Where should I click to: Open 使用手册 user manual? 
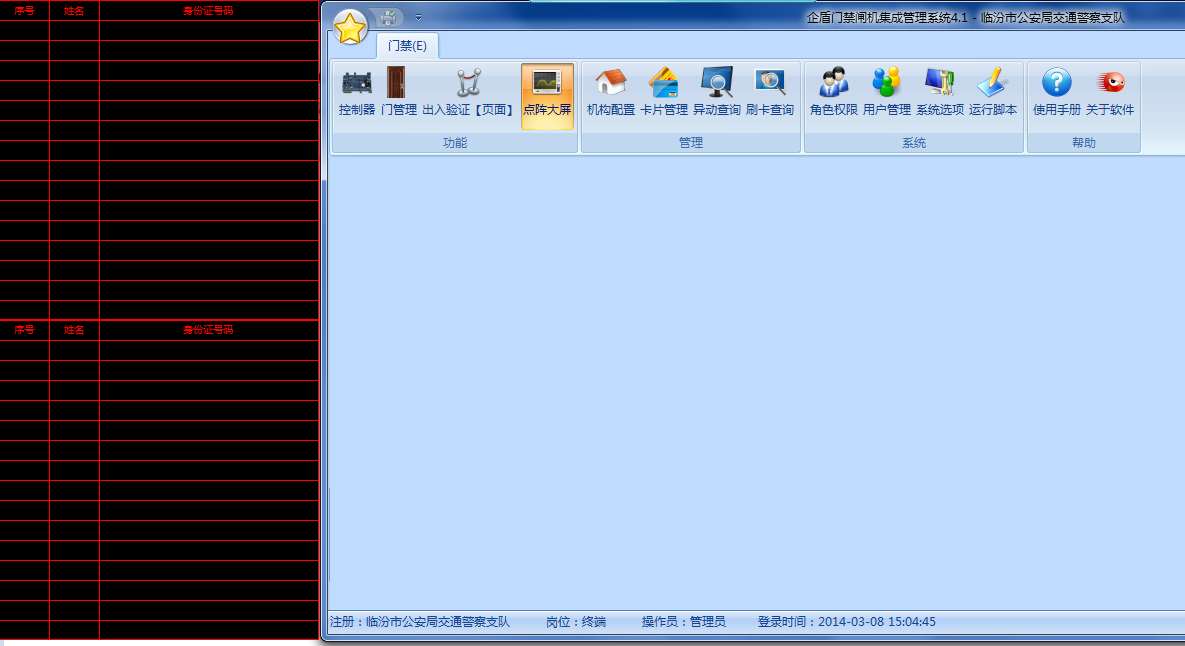click(x=1057, y=93)
